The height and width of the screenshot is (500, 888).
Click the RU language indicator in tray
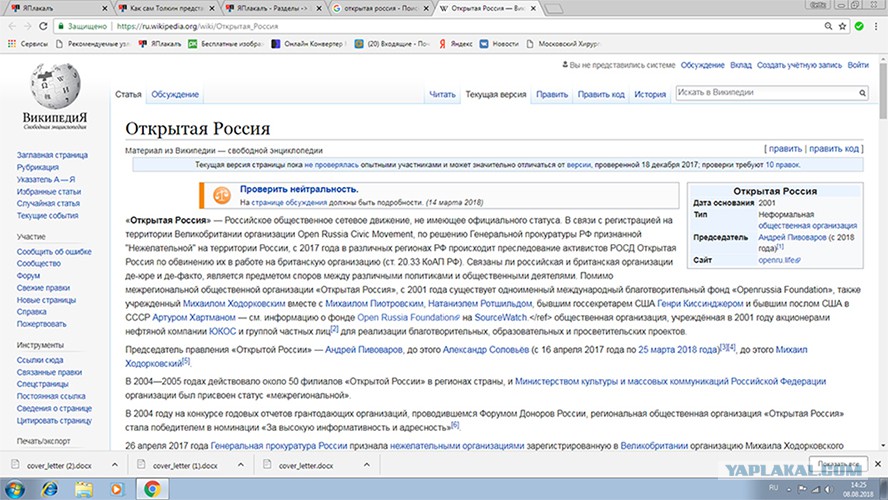tap(774, 488)
